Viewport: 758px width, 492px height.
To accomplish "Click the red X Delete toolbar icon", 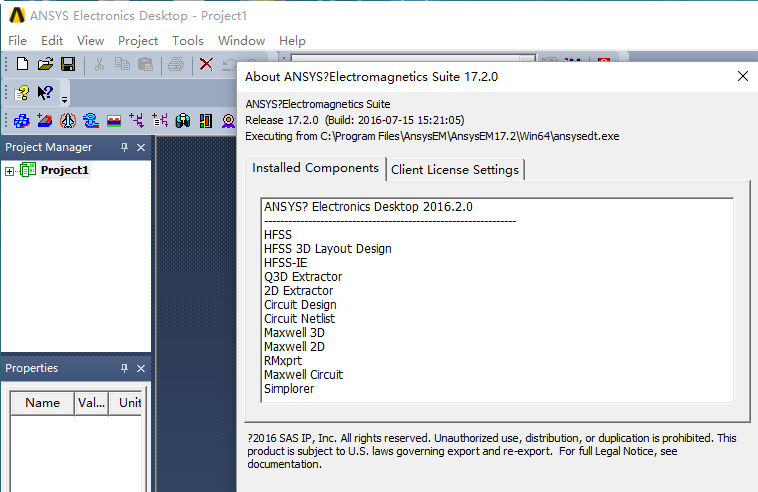I will point(206,64).
